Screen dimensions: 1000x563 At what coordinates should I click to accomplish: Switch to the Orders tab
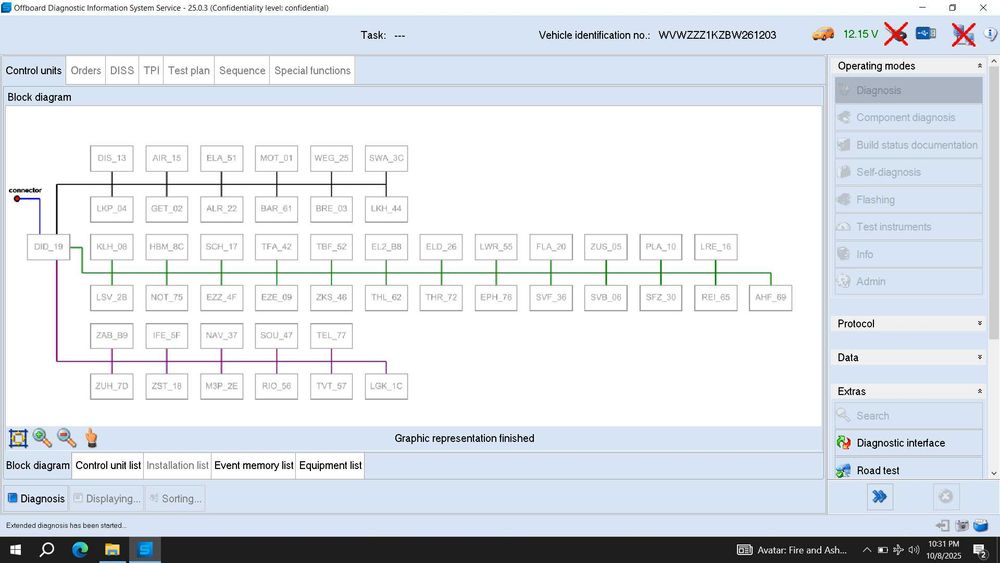85,70
